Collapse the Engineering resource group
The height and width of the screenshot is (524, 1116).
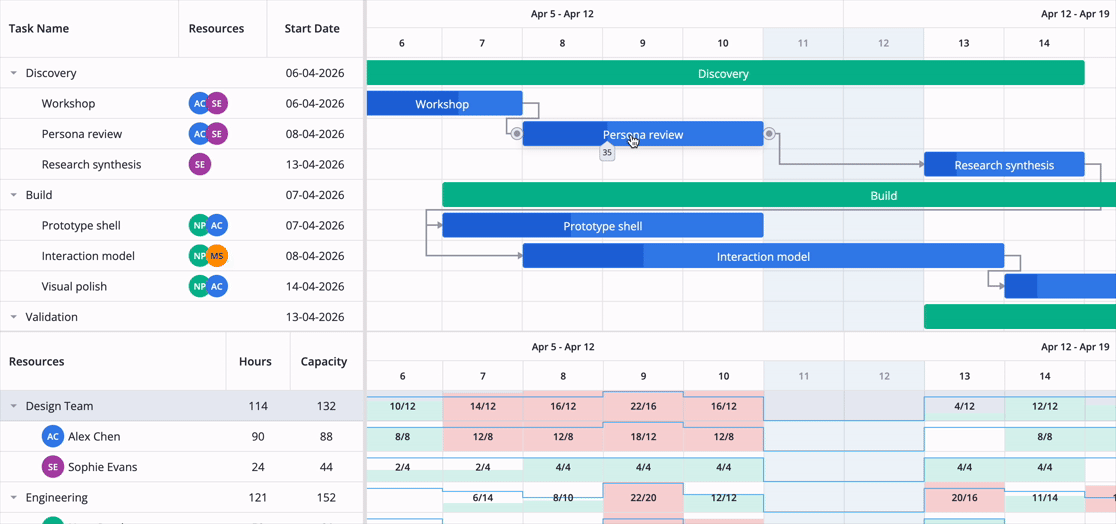(x=14, y=498)
